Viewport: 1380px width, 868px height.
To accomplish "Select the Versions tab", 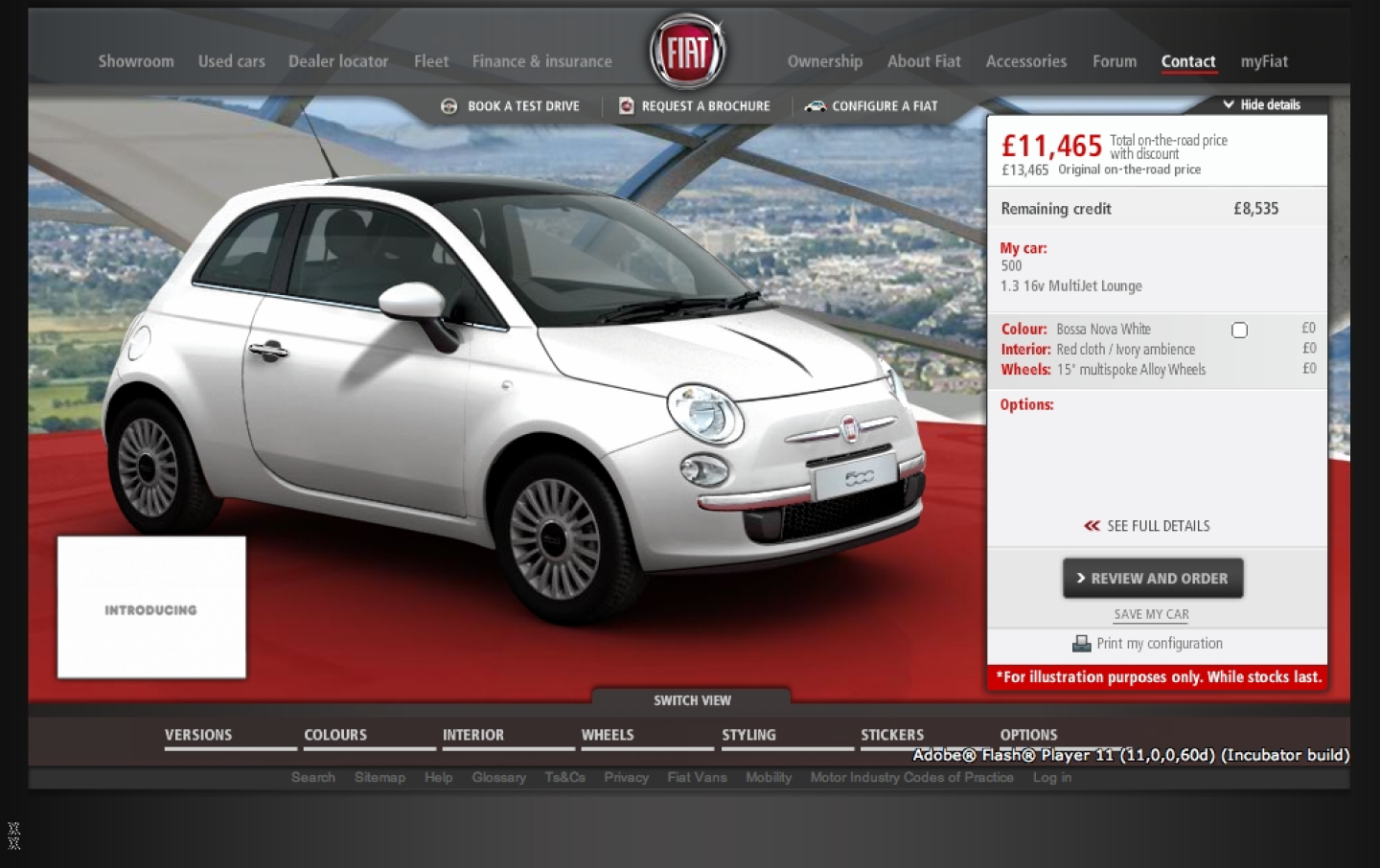I will (198, 735).
